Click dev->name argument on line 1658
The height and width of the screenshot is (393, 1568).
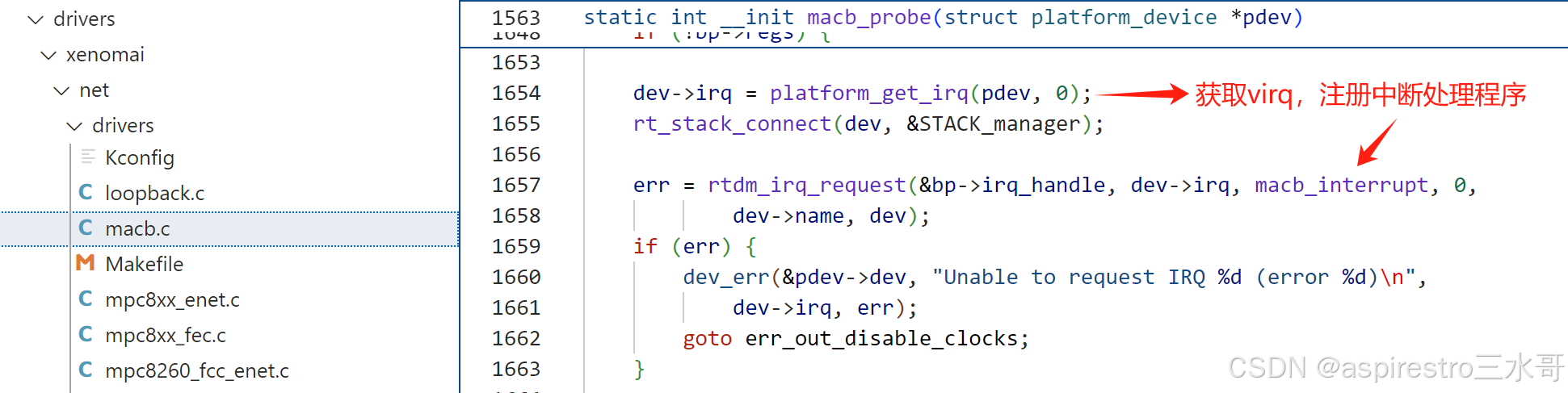point(788,216)
